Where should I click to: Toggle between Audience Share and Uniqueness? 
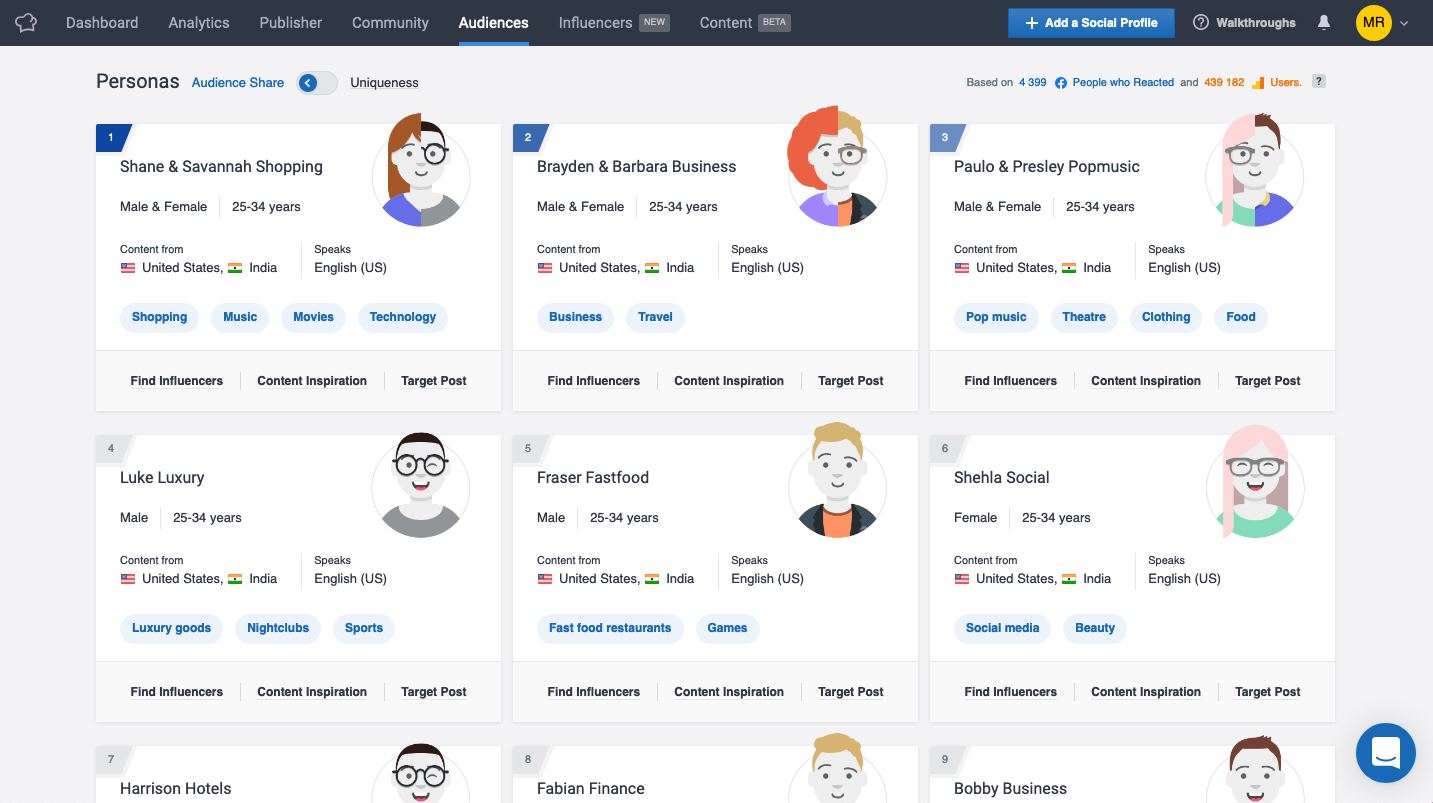coord(317,83)
